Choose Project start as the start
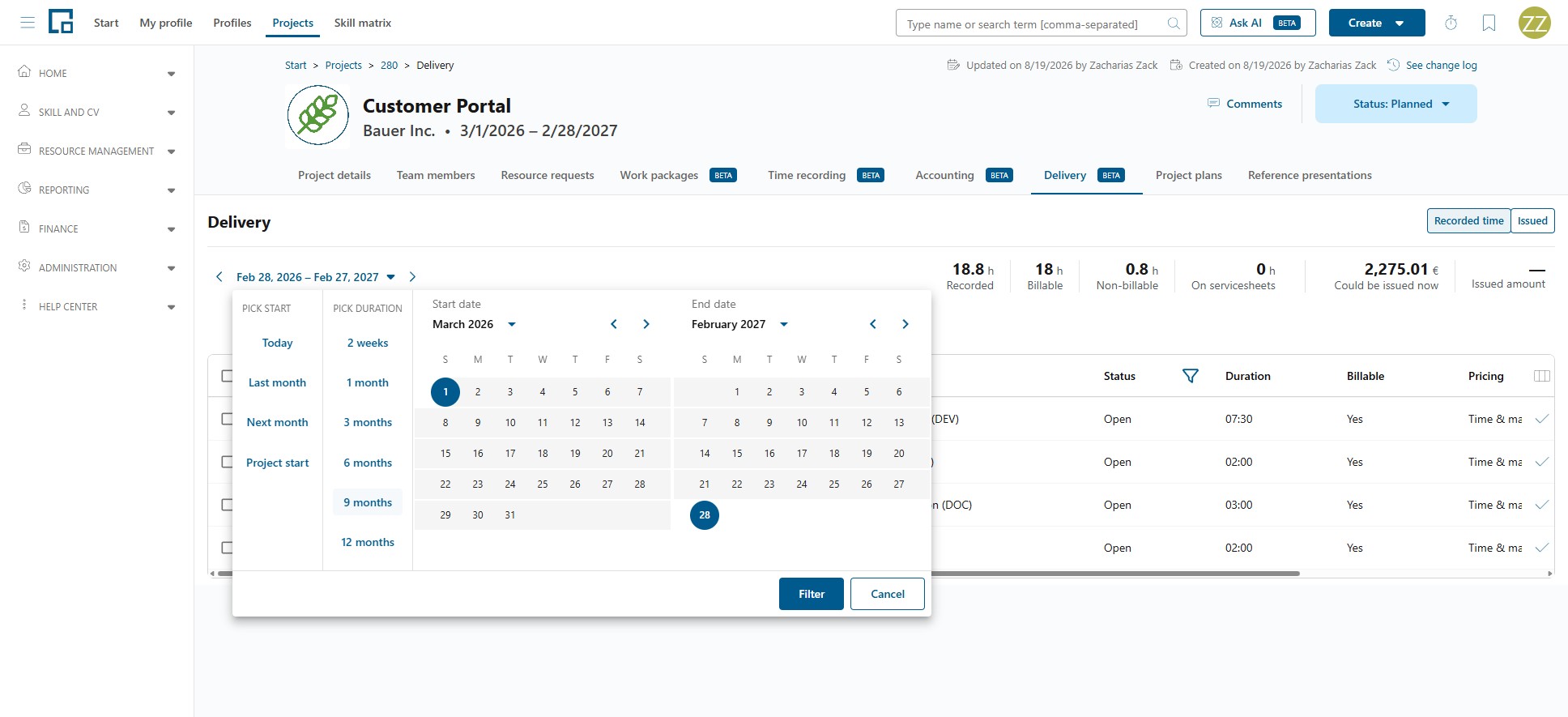1568x717 pixels. [x=277, y=463]
